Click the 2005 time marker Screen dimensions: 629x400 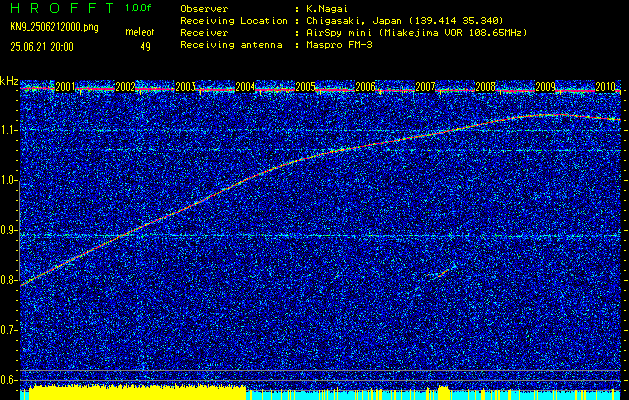[x=305, y=87]
